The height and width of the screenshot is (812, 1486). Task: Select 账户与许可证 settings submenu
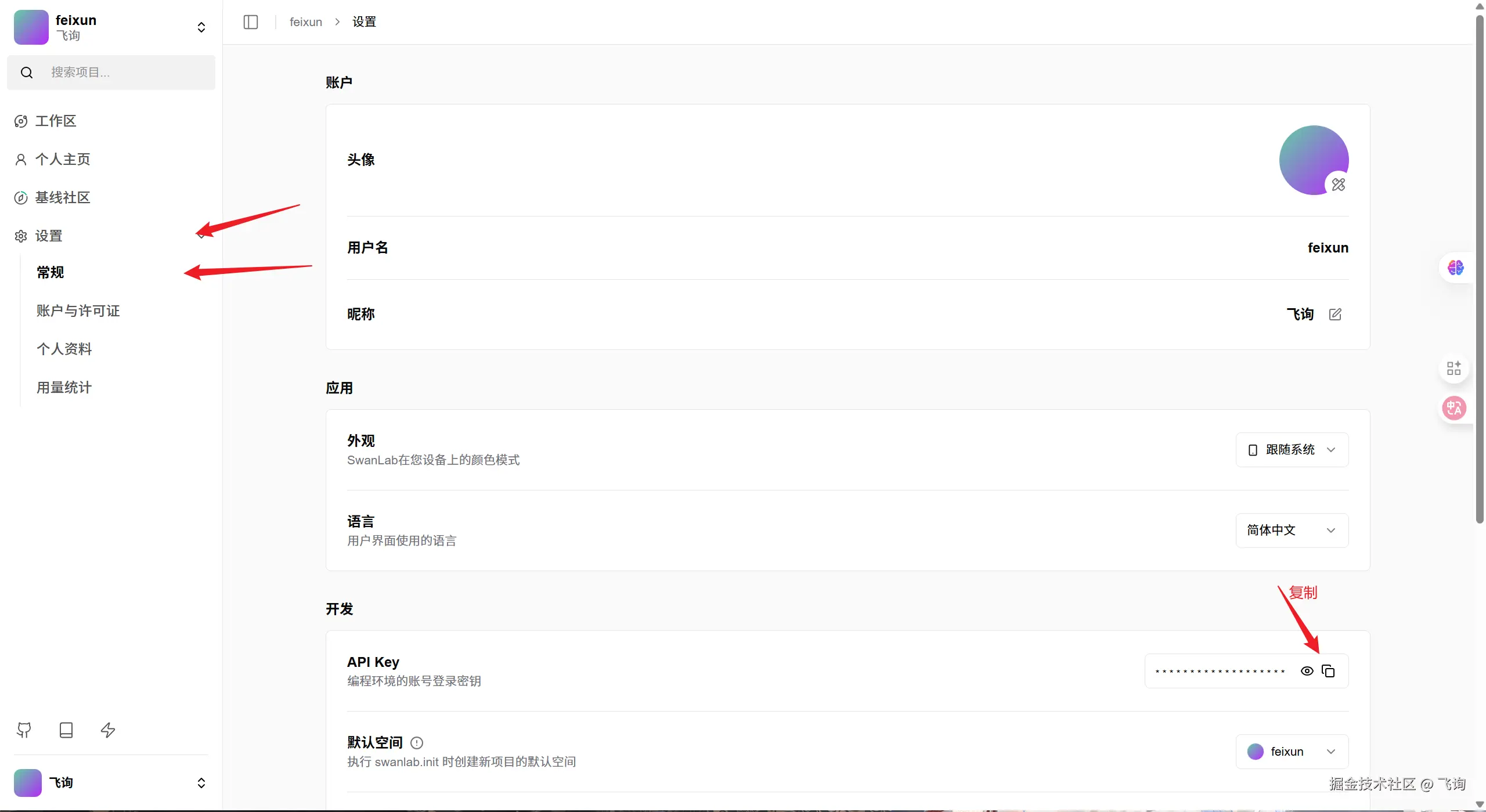pyautogui.click(x=78, y=311)
